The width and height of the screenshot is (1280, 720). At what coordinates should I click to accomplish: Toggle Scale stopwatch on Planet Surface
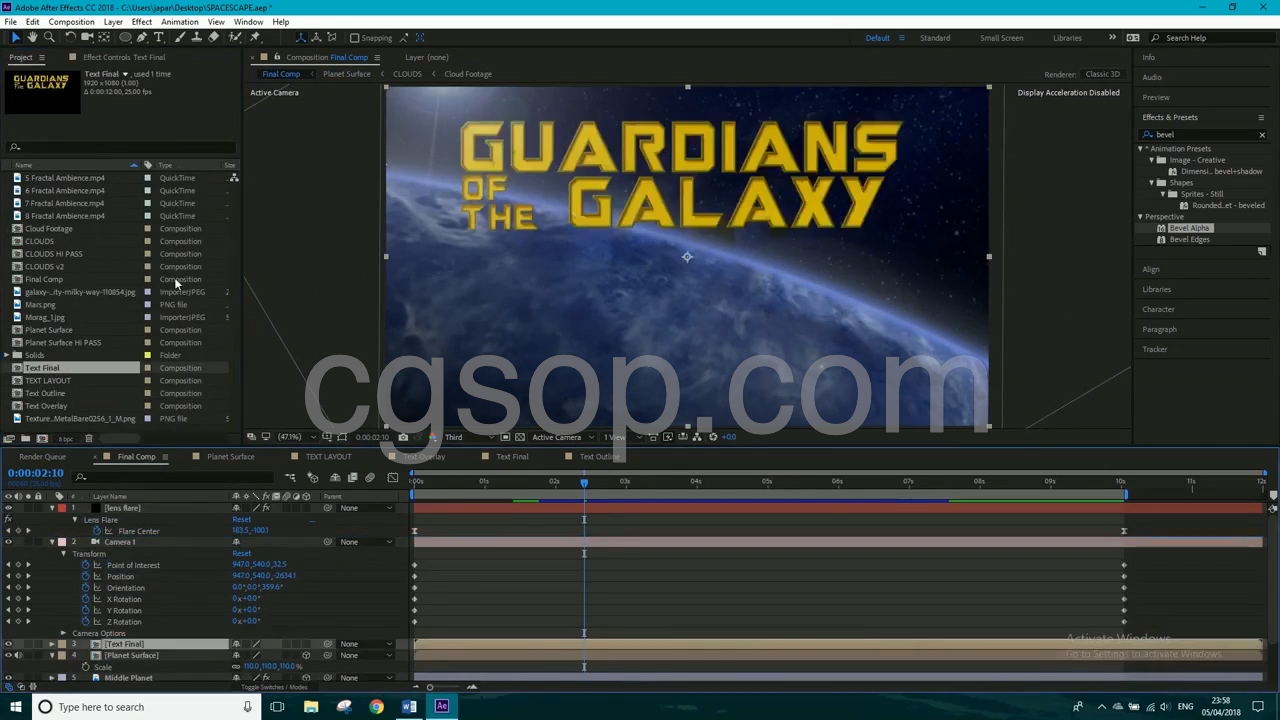[x=85, y=667]
